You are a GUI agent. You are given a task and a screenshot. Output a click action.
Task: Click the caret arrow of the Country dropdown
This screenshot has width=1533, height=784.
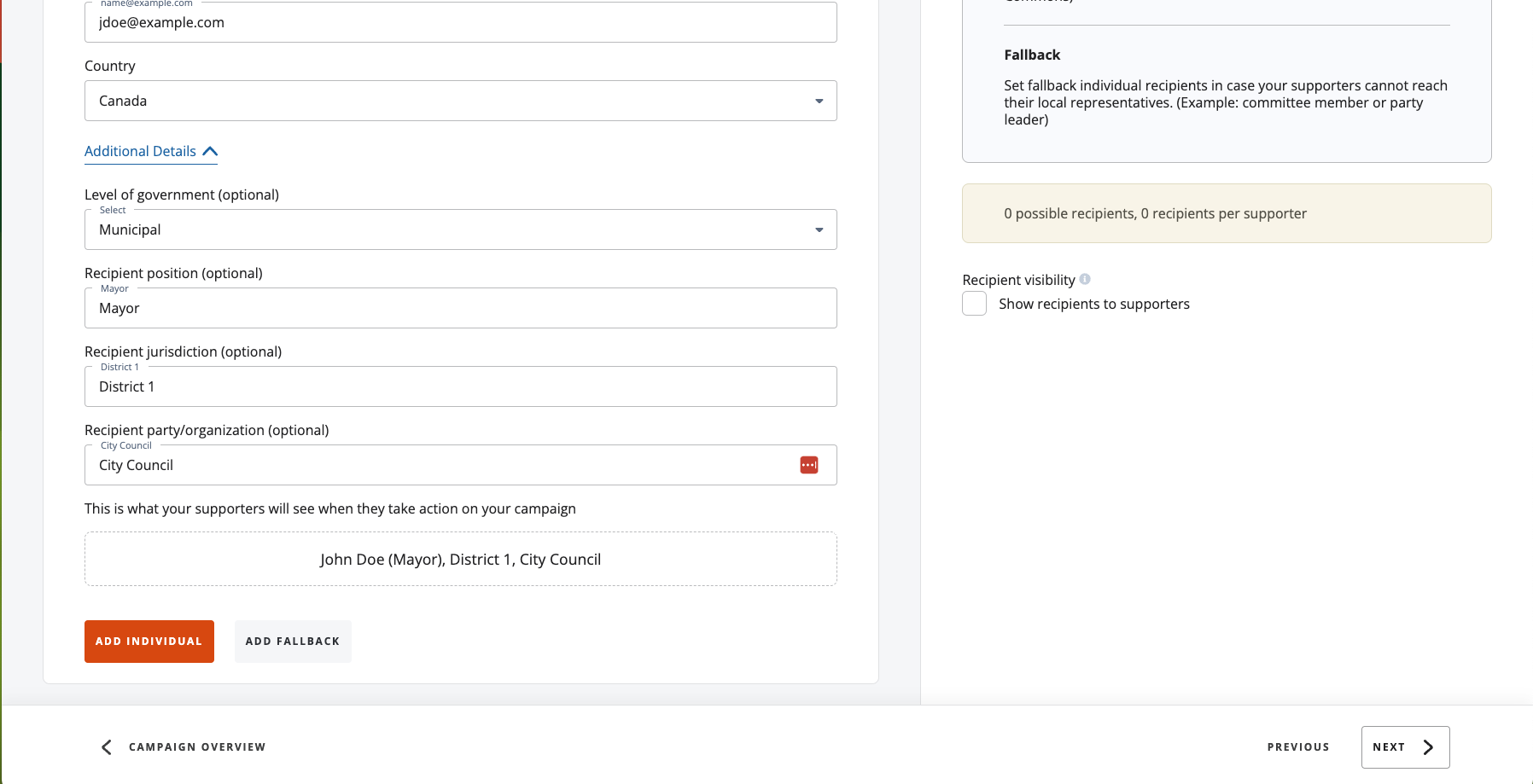point(819,101)
